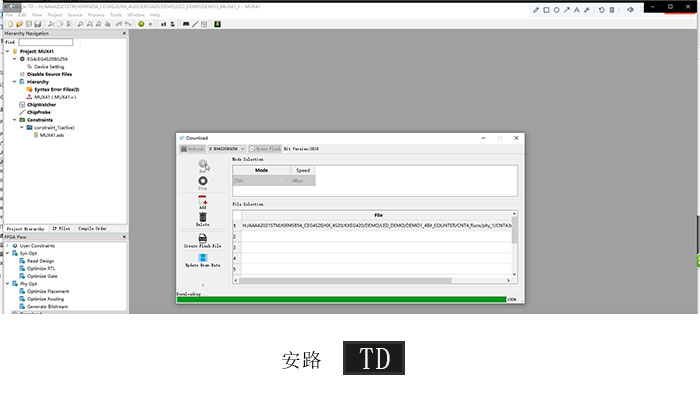Click the Add file icon
700x397 pixels.
[203, 200]
